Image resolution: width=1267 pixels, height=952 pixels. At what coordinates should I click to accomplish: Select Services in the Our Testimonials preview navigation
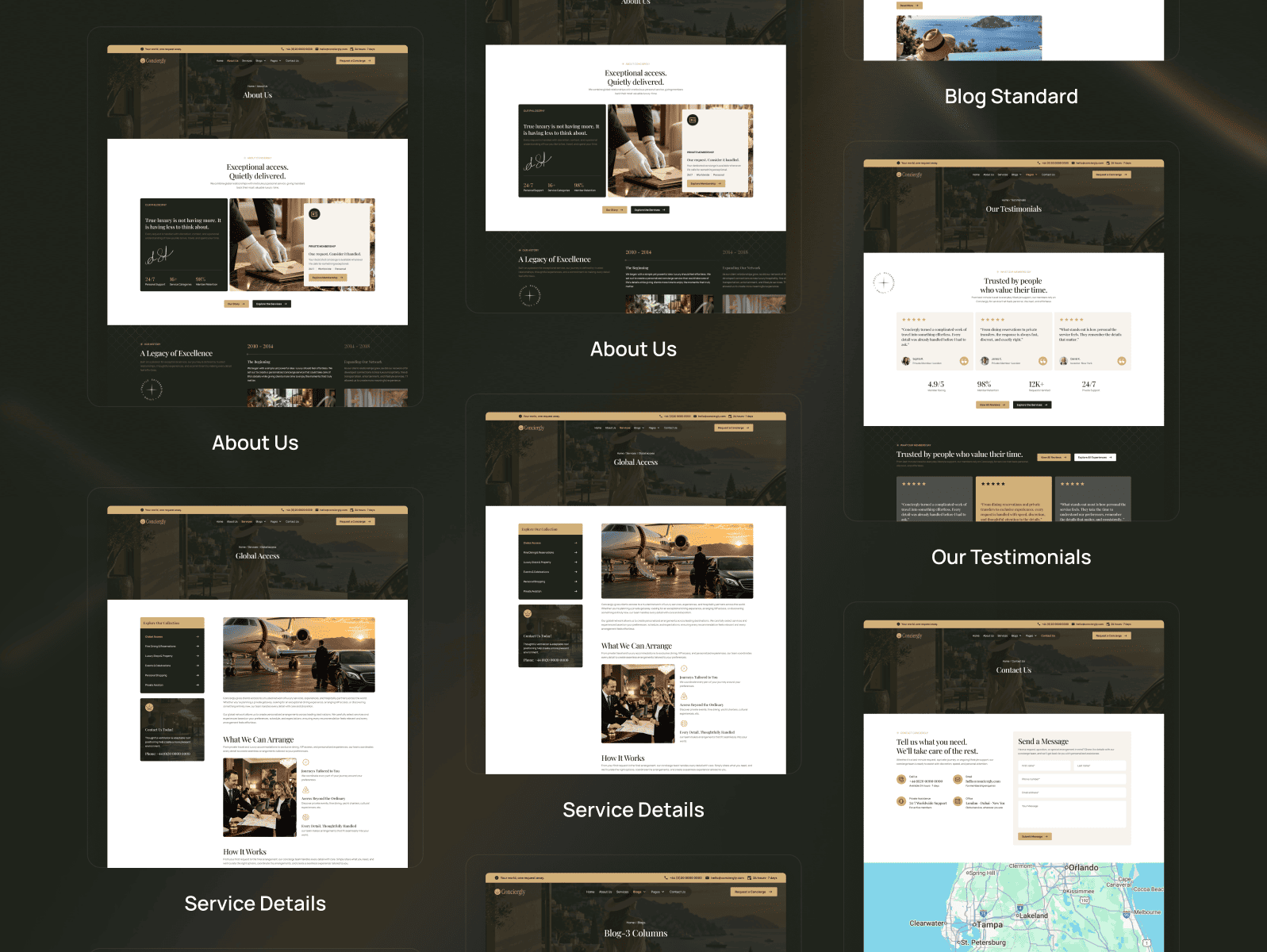pos(1003,175)
